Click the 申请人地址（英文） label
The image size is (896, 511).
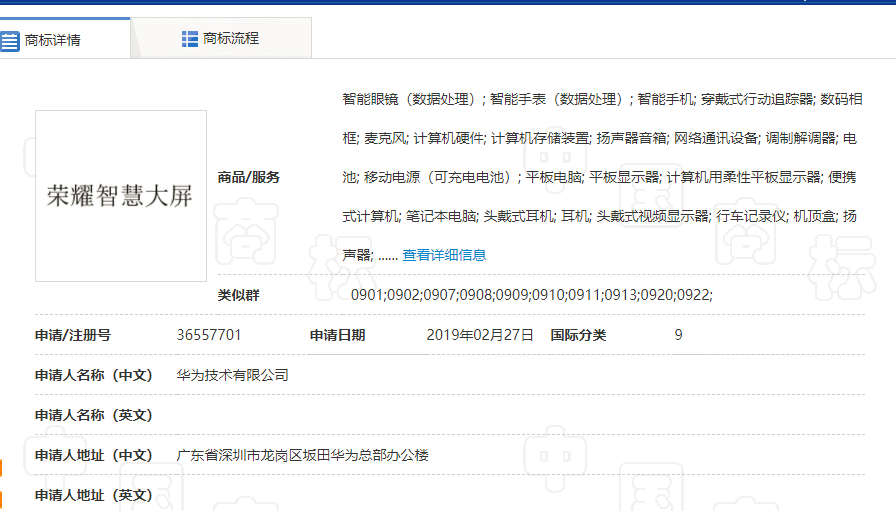coord(94,495)
